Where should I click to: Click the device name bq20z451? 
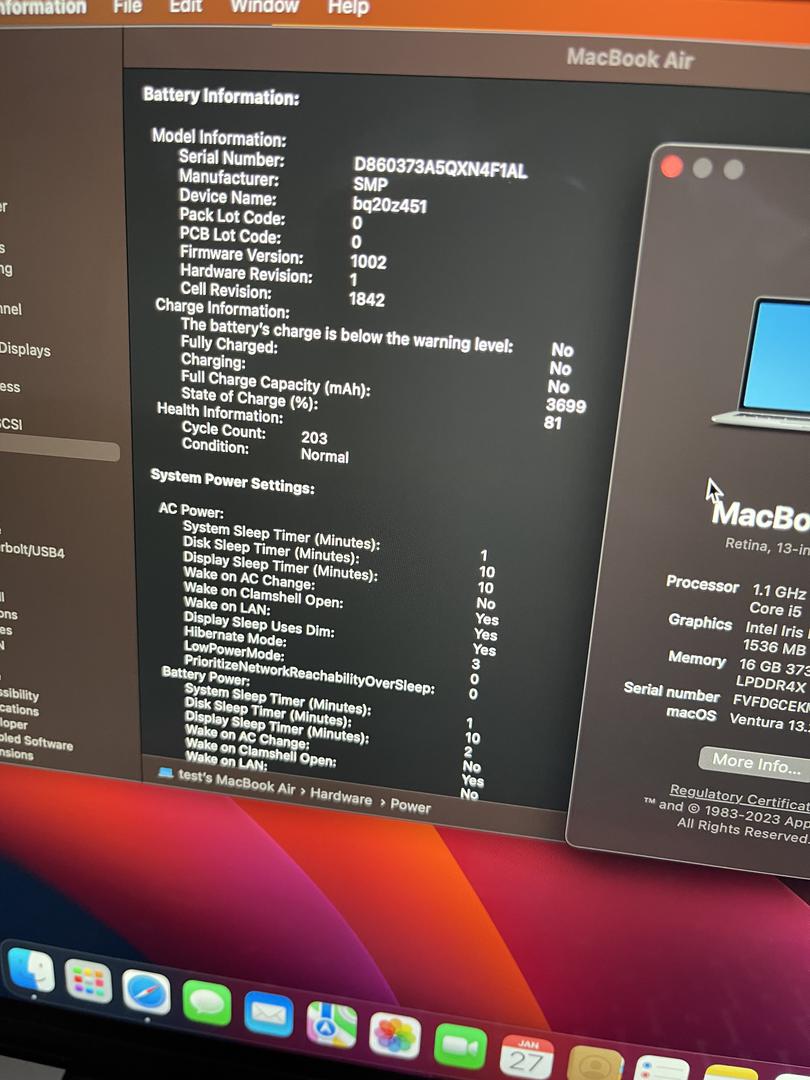coord(390,205)
